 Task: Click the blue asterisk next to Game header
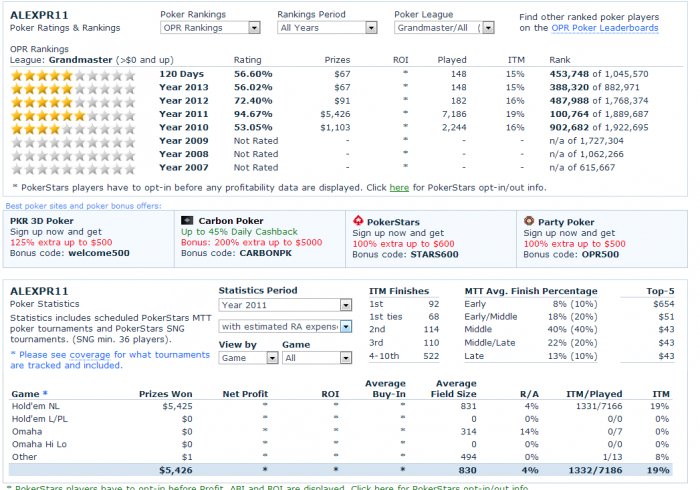click(45, 393)
